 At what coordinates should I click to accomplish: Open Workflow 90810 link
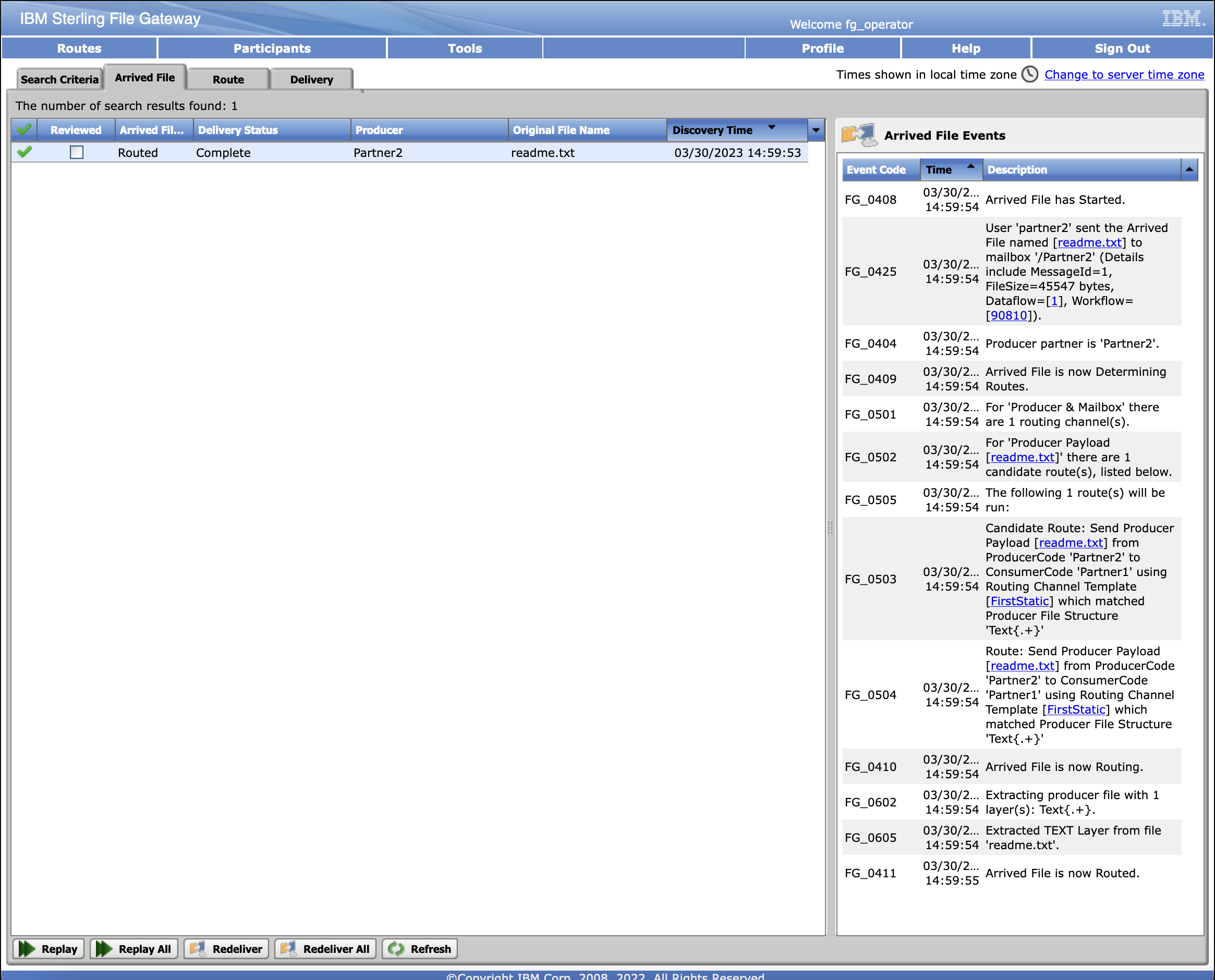(1009, 315)
